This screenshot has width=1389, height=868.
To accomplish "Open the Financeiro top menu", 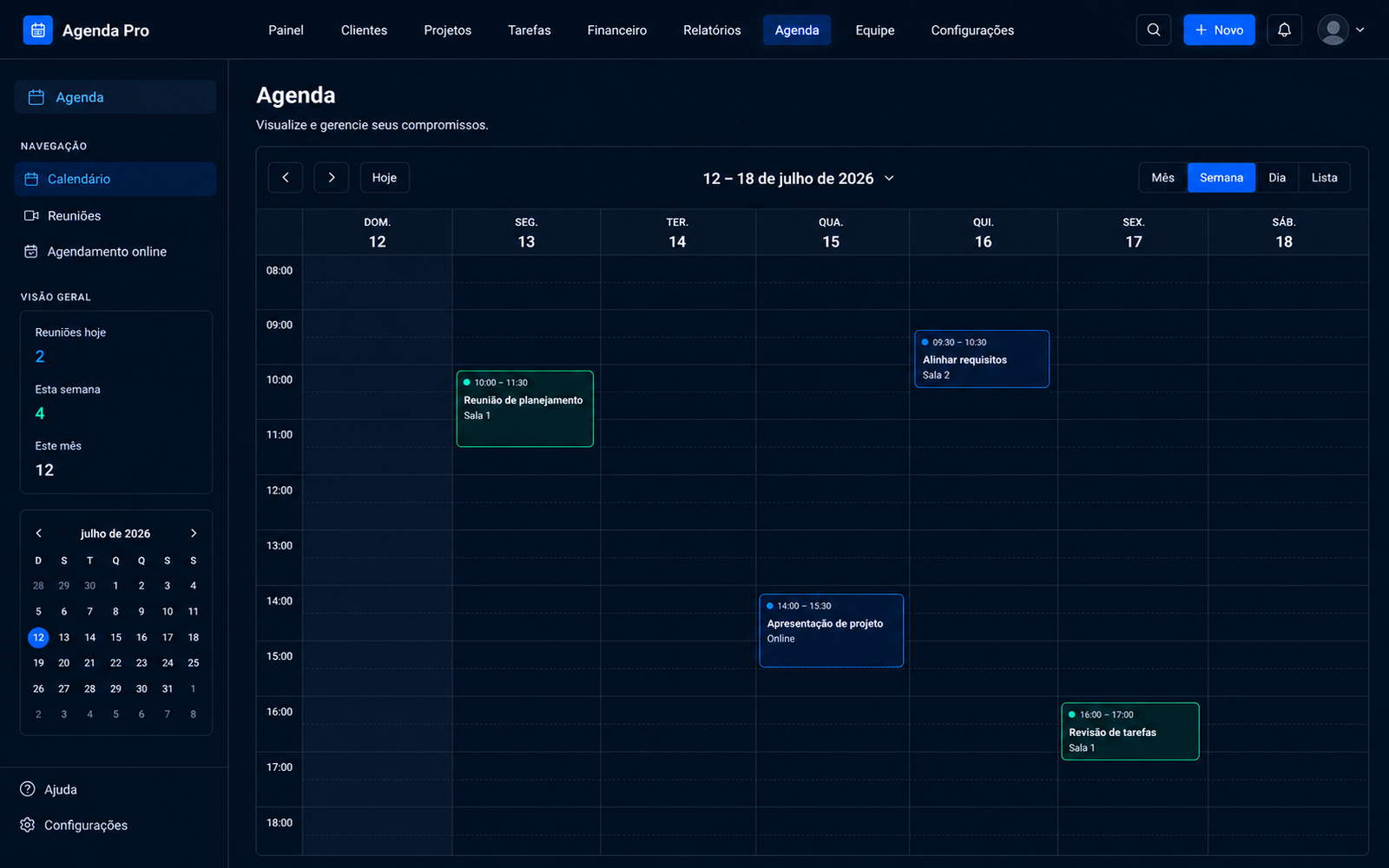I will click(x=616, y=30).
